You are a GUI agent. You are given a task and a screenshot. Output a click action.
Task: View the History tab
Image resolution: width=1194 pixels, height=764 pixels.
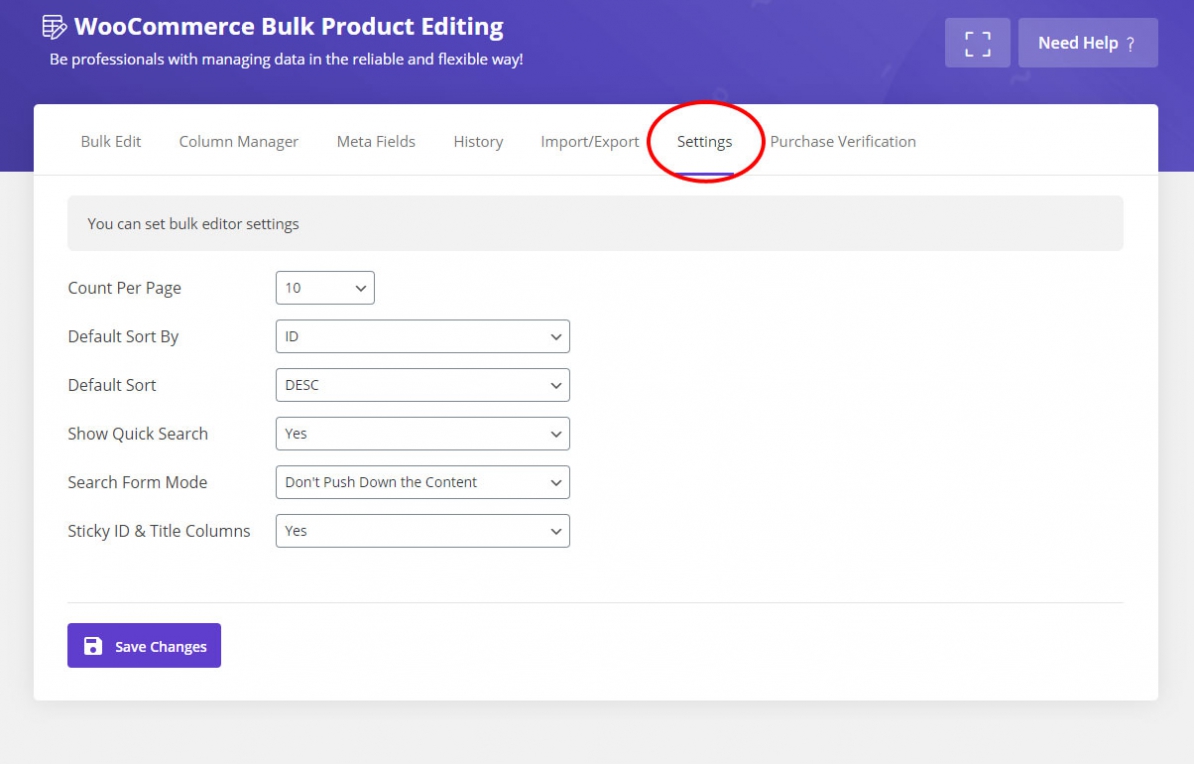pyautogui.click(x=477, y=141)
